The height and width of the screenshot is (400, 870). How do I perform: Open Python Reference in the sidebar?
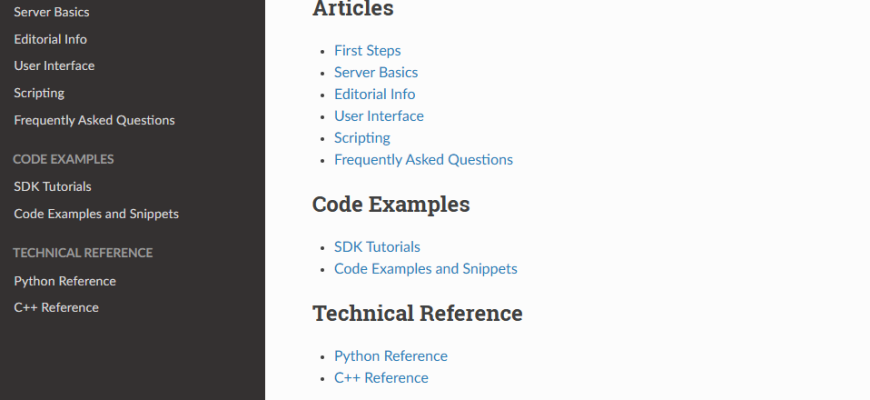(65, 281)
